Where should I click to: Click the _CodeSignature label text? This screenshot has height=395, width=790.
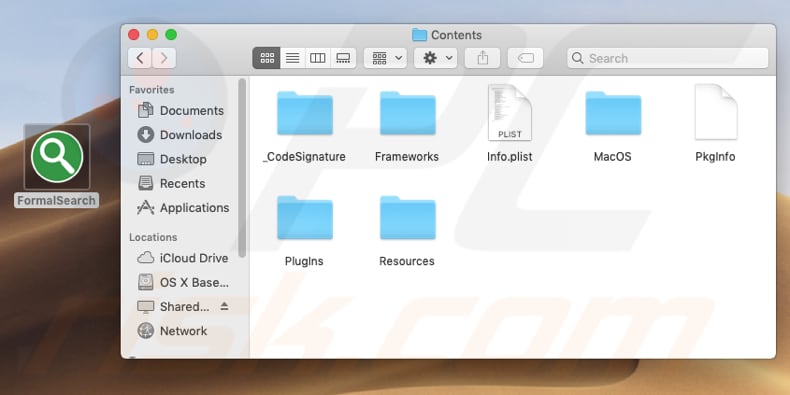coord(305,157)
